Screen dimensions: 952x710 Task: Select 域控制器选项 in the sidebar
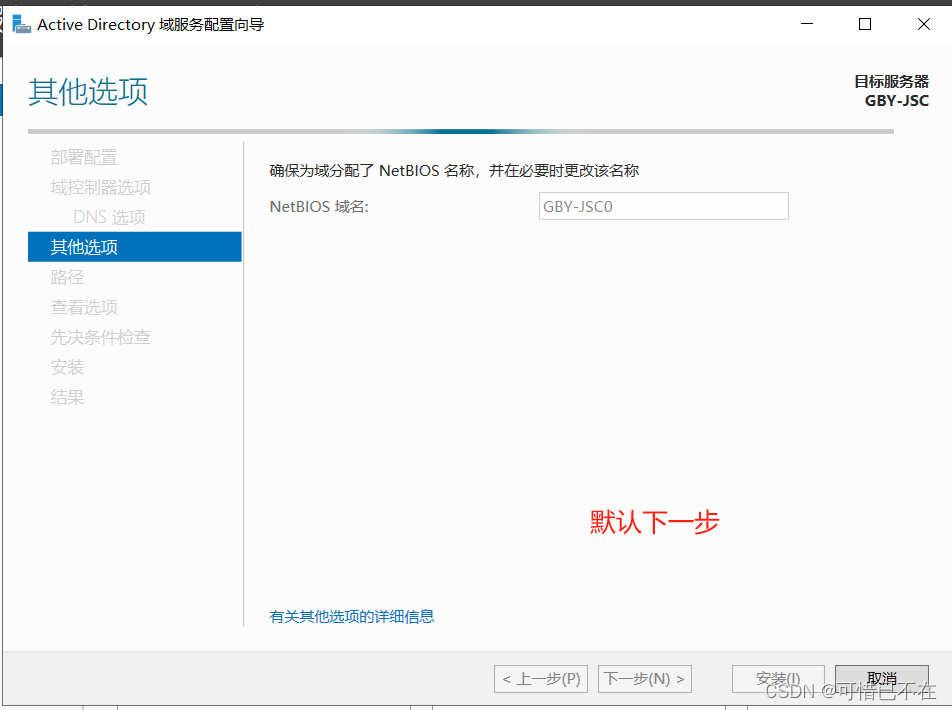(101, 187)
